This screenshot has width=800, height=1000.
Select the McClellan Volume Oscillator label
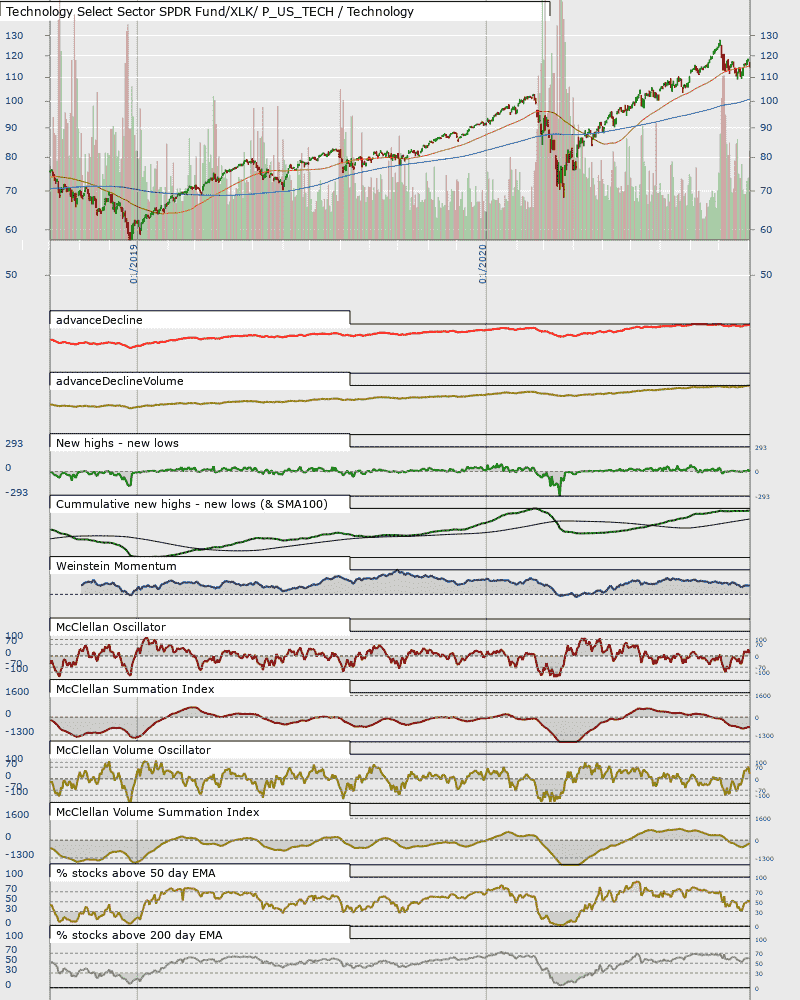pos(133,751)
